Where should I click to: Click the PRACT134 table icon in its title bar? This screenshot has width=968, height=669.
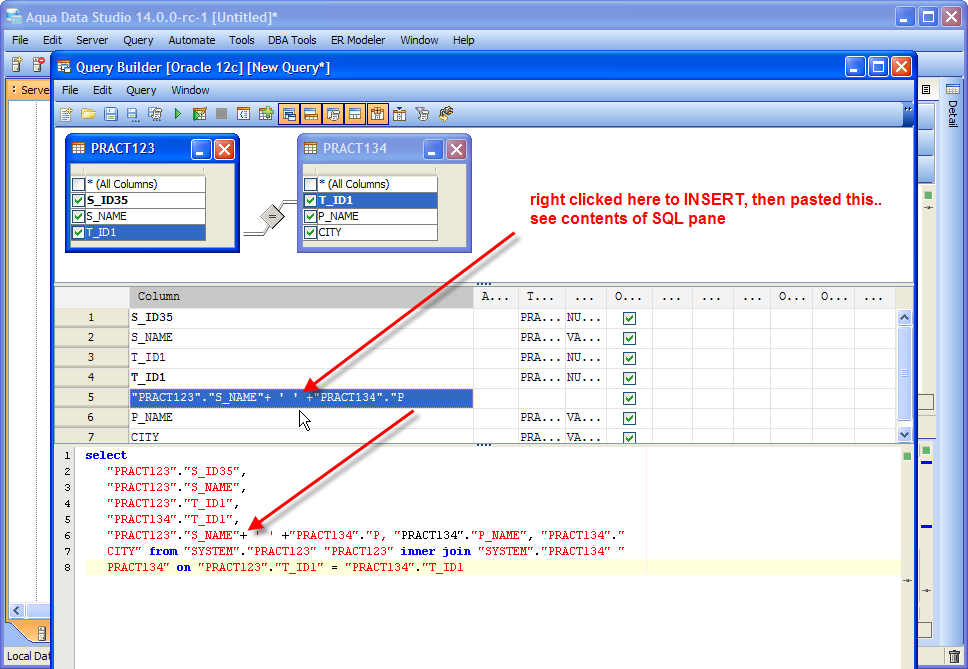(x=311, y=148)
